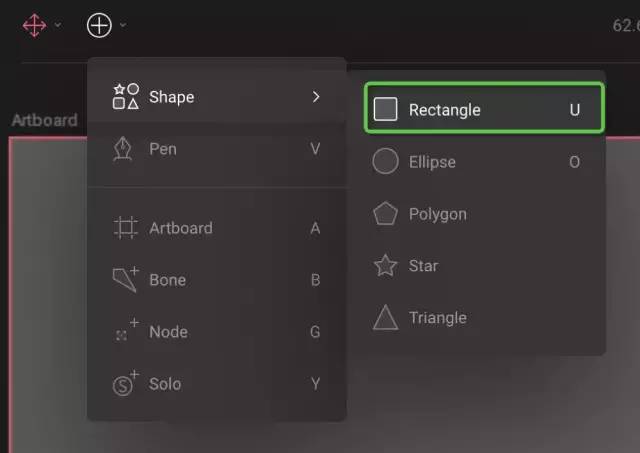Select the Artboard name label on canvas
640x453 pixels.
click(x=44, y=120)
